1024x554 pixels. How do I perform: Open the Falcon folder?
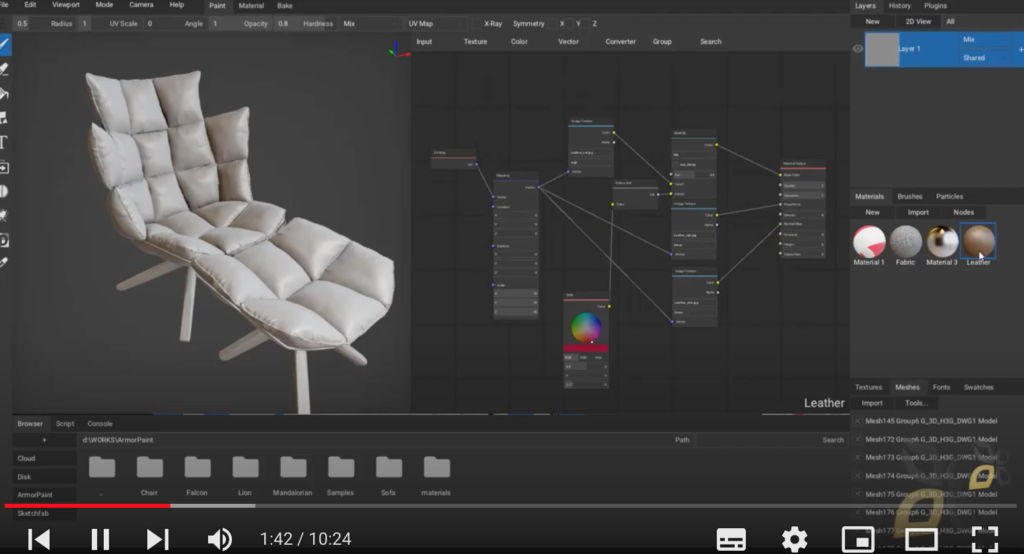[x=197, y=468]
